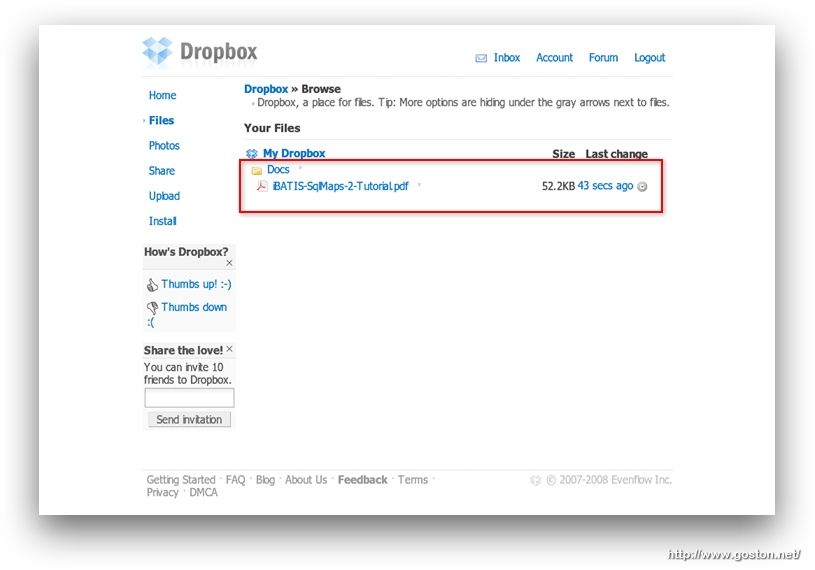Open DMCA footer link
Viewport: 815px width, 570px height.
[203, 493]
